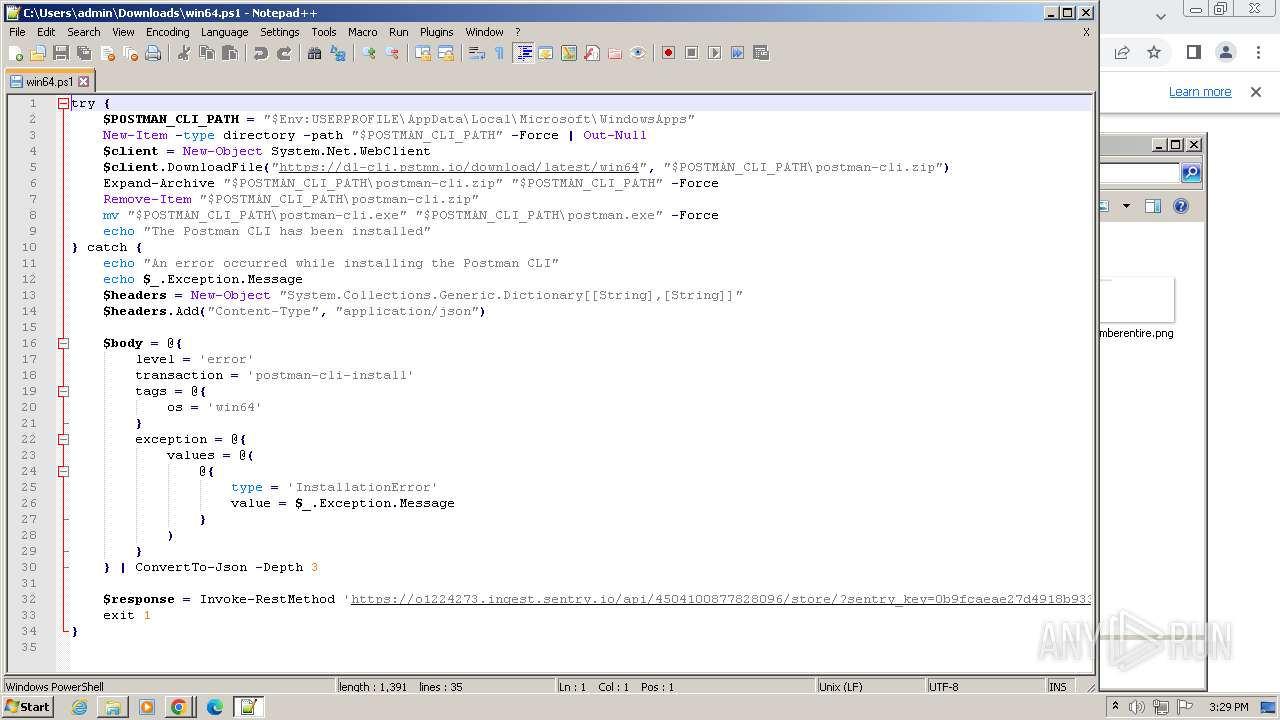Close the win64.ps1 tab

84,82
